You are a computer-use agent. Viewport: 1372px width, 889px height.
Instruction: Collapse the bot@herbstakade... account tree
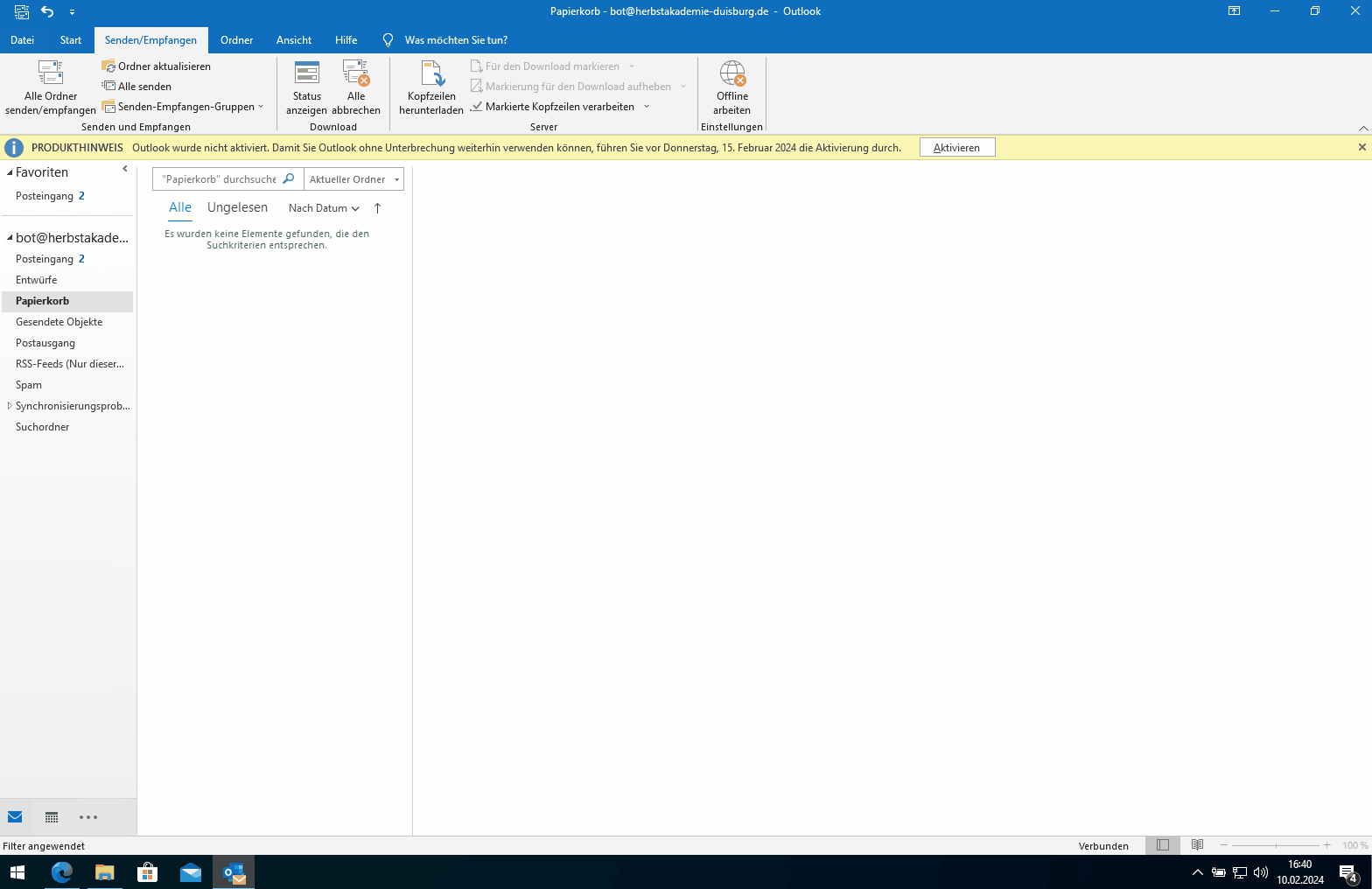(10, 238)
